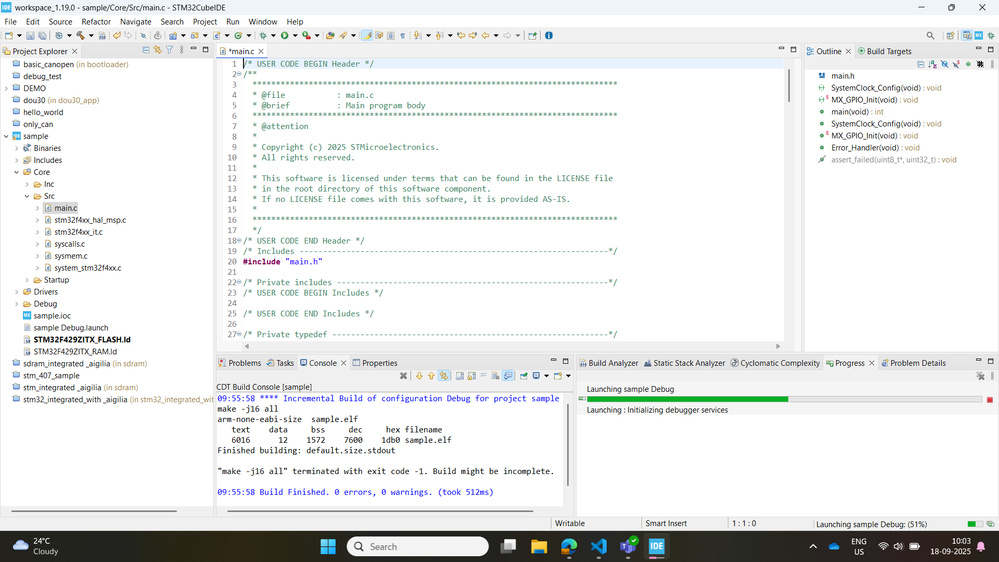Open sample.ioc in Project Explorer

53,315
